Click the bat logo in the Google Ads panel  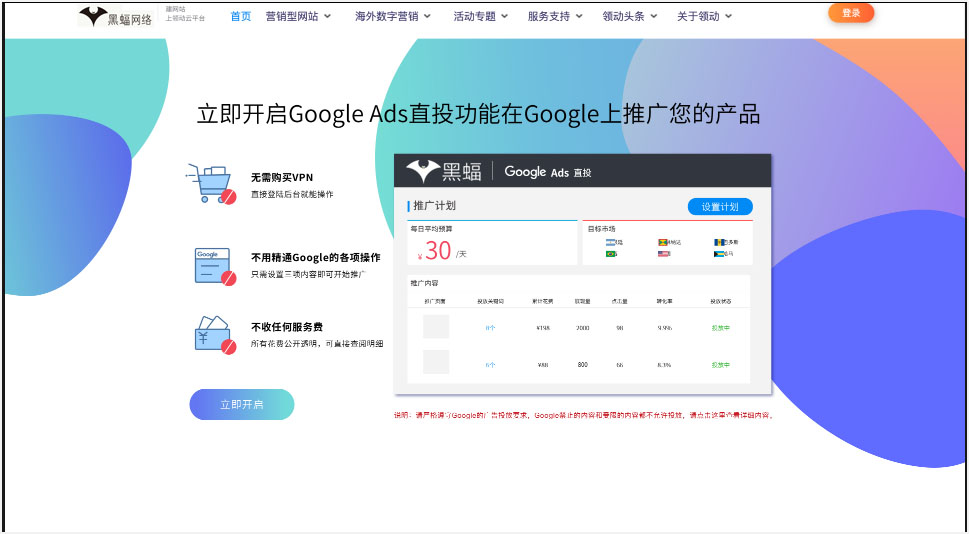pos(423,171)
